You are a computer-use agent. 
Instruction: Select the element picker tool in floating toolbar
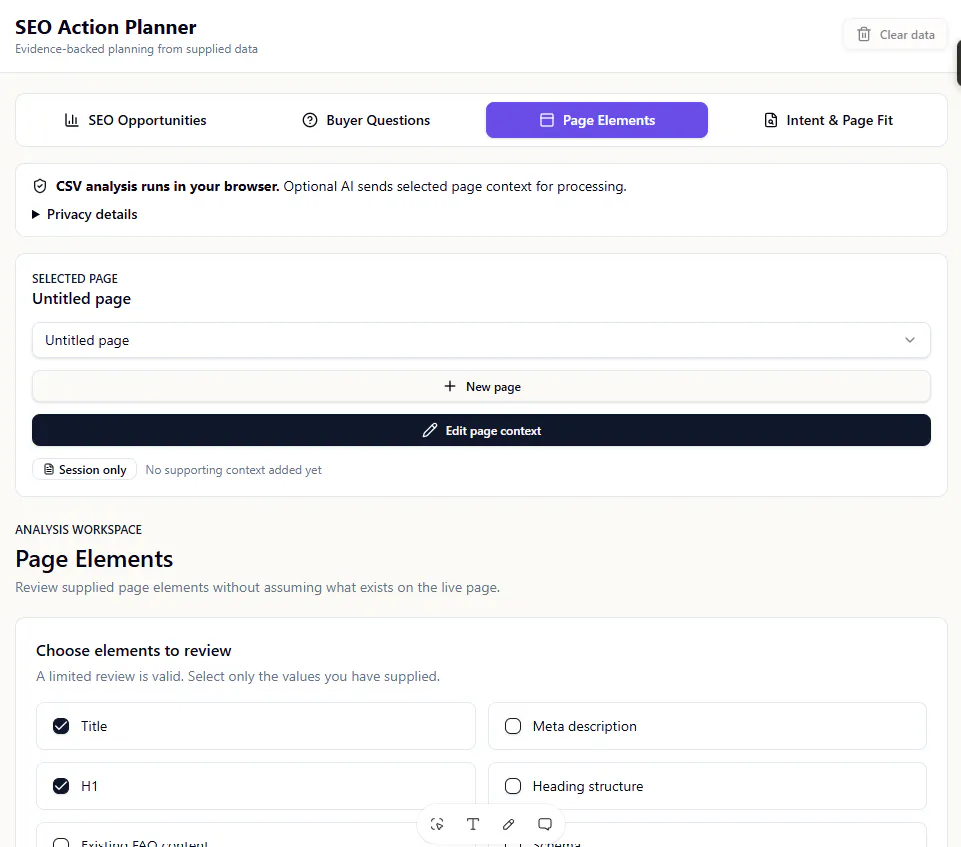pos(437,824)
